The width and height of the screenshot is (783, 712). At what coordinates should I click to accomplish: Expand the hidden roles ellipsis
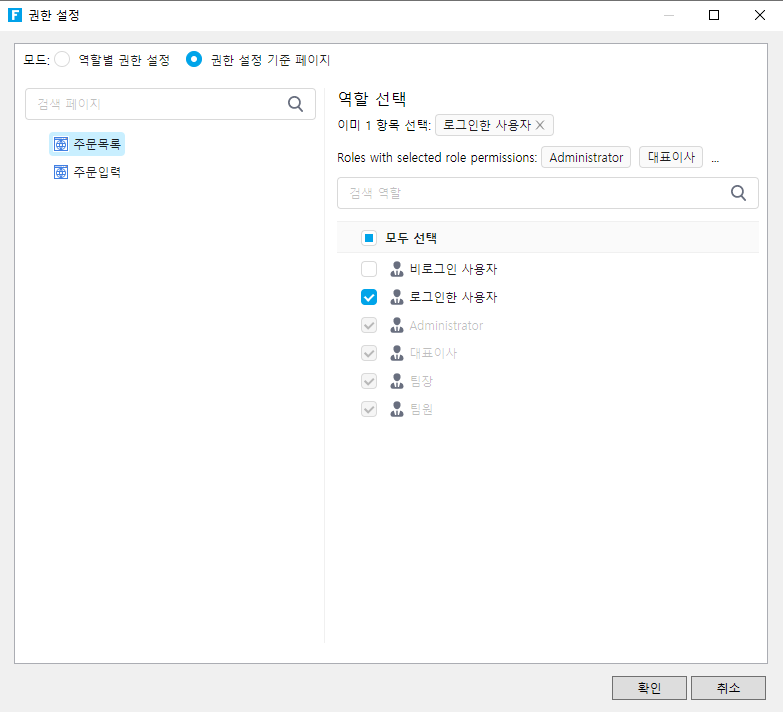click(x=715, y=158)
